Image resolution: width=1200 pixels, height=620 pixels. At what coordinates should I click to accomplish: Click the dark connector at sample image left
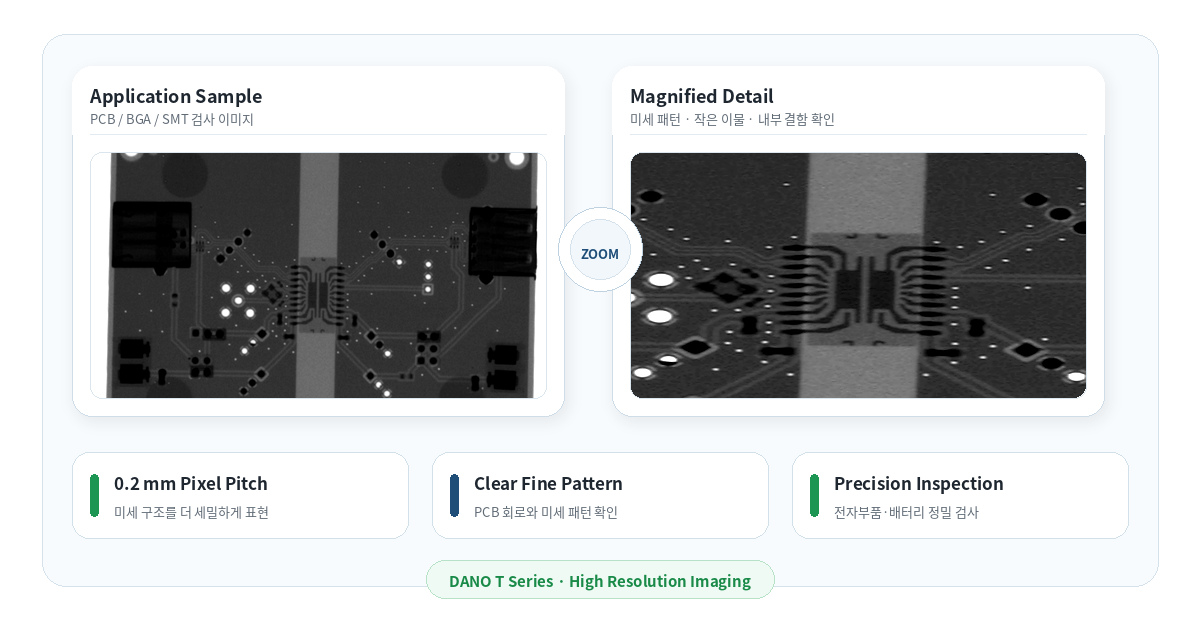151,233
